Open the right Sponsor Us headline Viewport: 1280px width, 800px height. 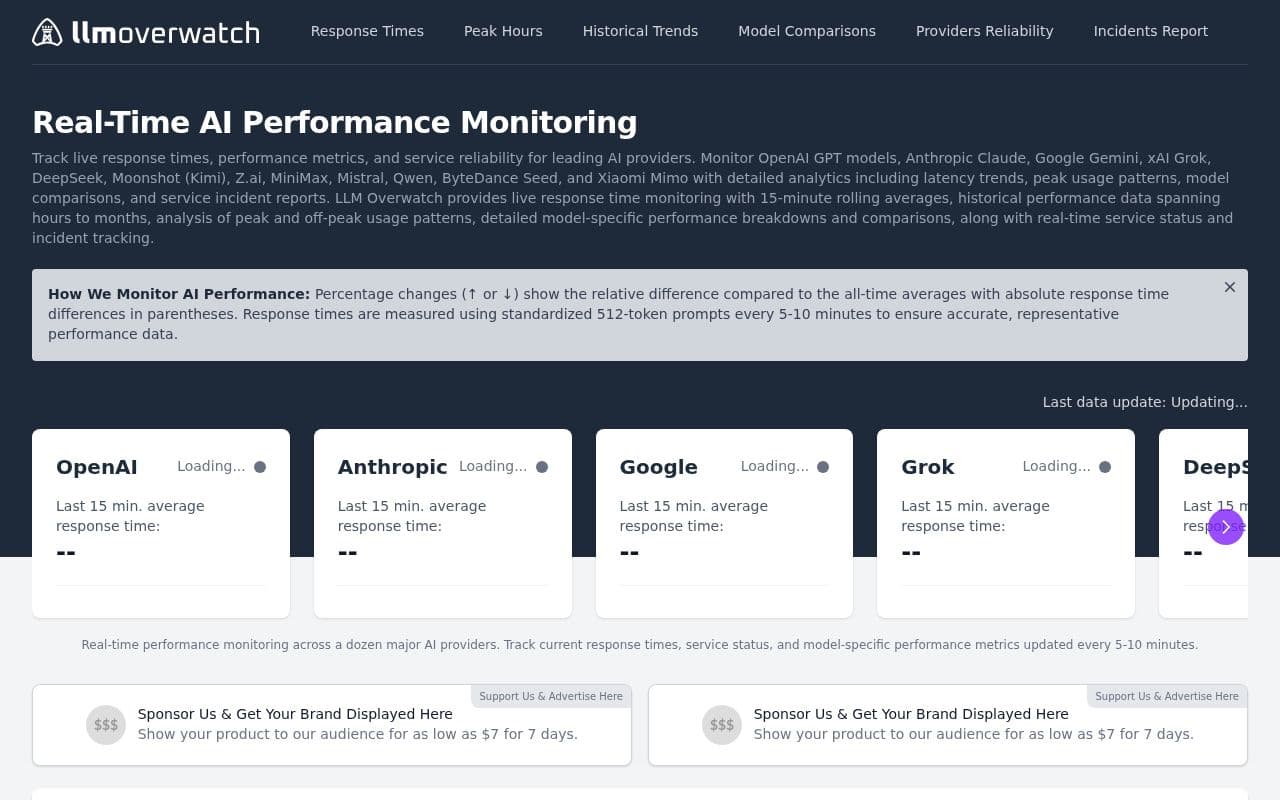[x=911, y=714]
